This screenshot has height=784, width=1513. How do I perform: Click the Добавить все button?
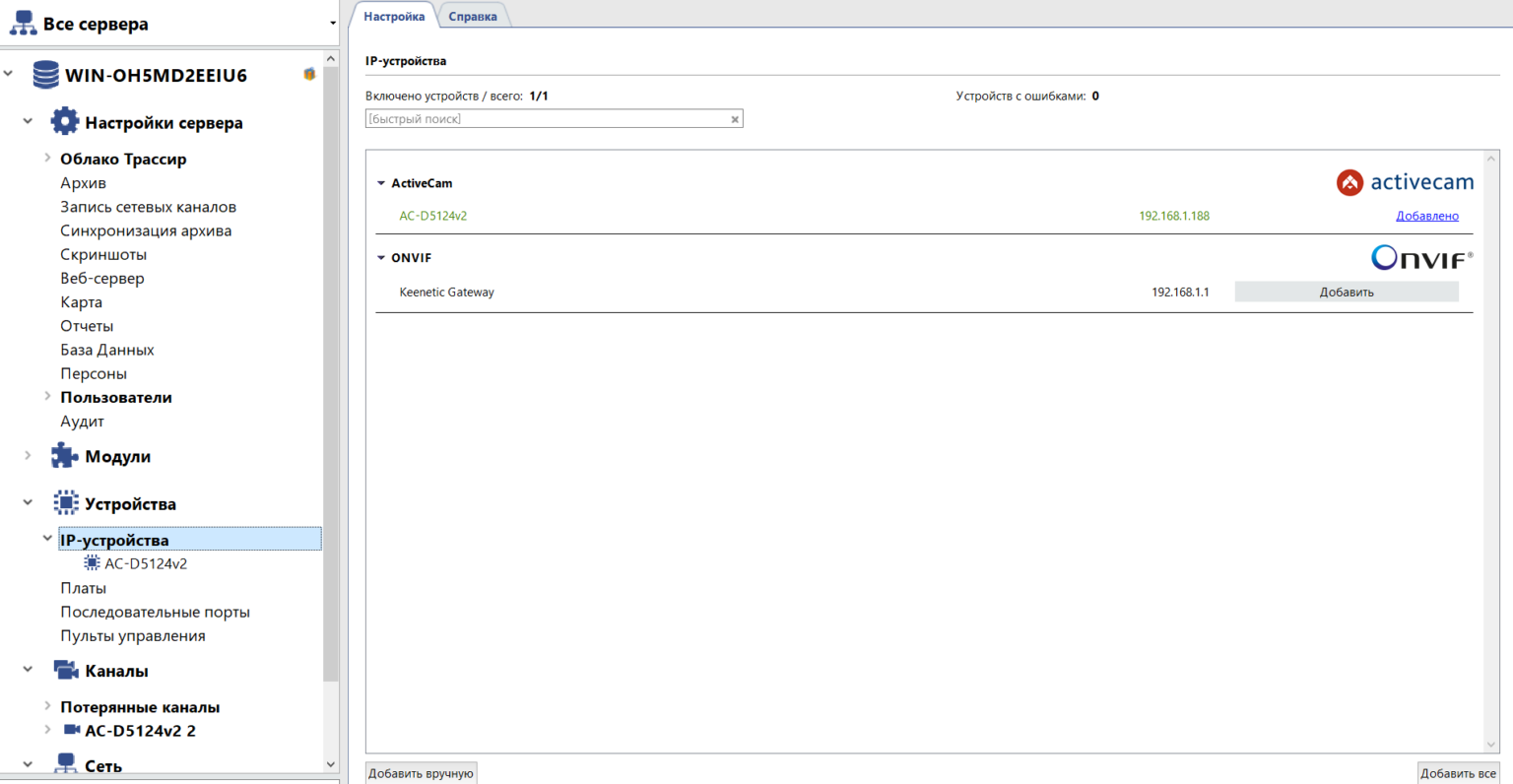[1458, 773]
